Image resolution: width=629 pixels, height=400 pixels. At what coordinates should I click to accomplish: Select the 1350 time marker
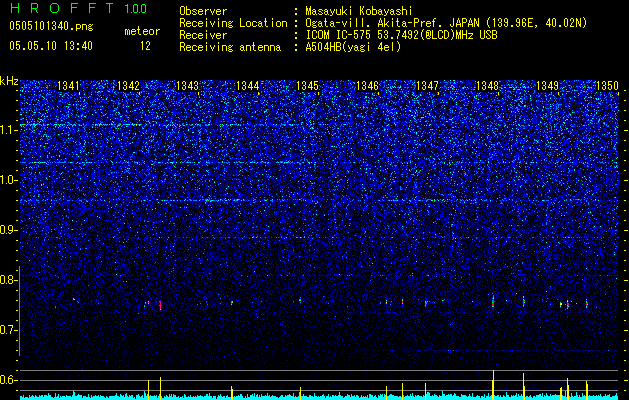[607, 86]
